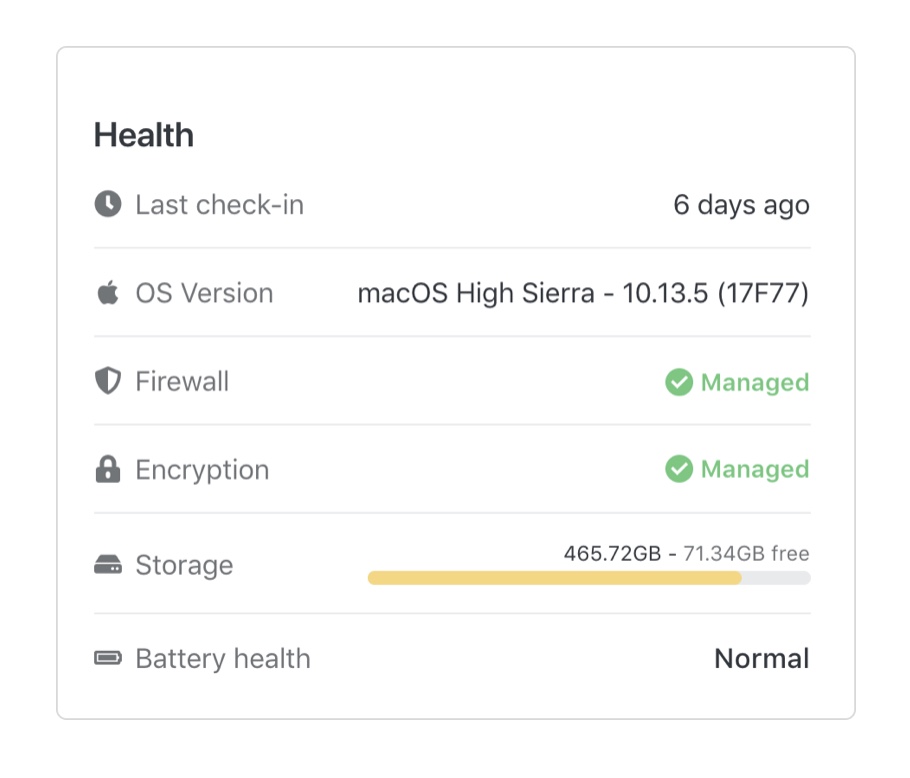Viewport: 910px width, 778px height.
Task: Click the green checkmark in Firewall row
Action: tap(679, 382)
